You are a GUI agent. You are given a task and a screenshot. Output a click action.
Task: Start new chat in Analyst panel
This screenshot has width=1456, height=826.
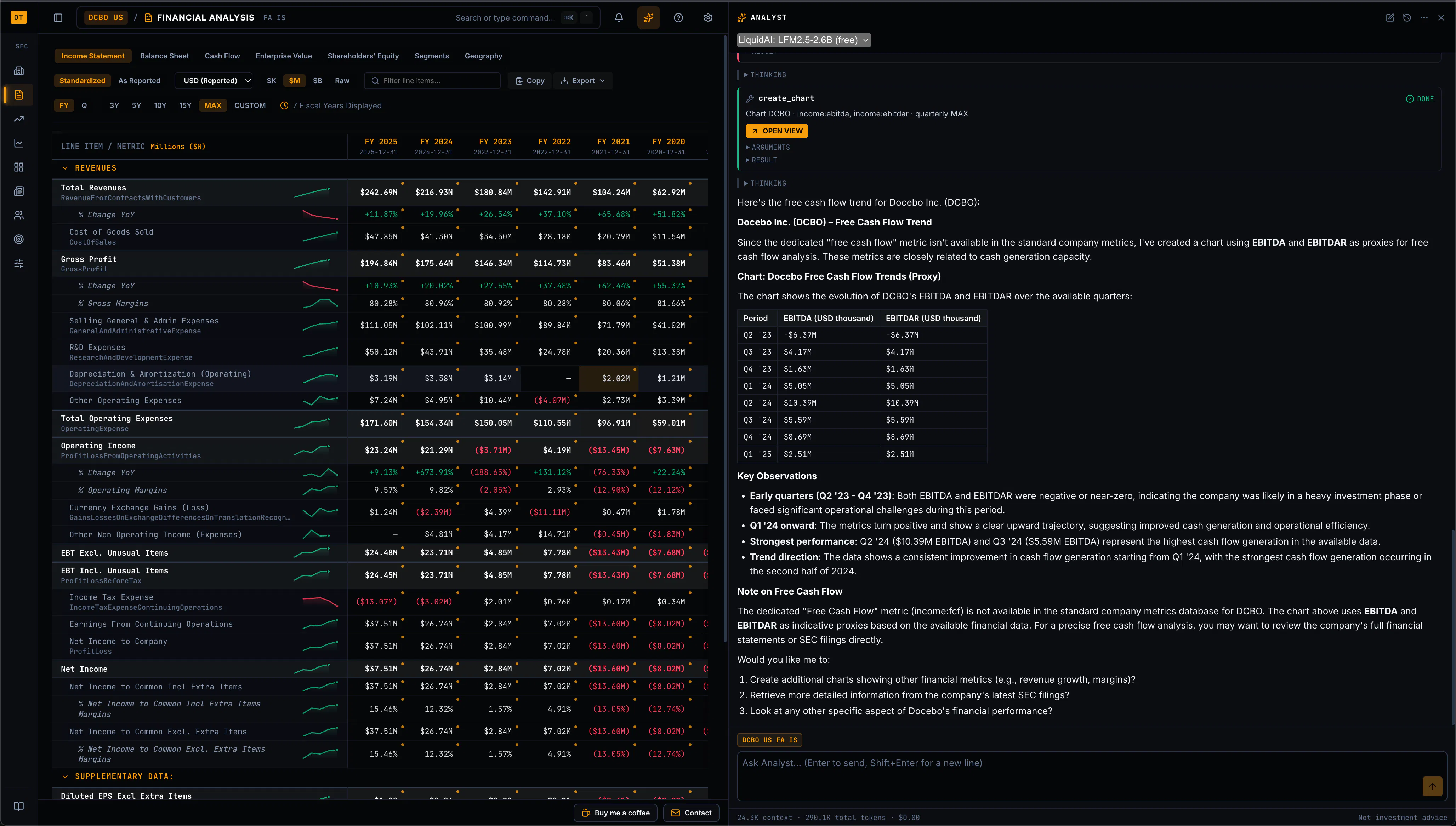coord(1390,18)
